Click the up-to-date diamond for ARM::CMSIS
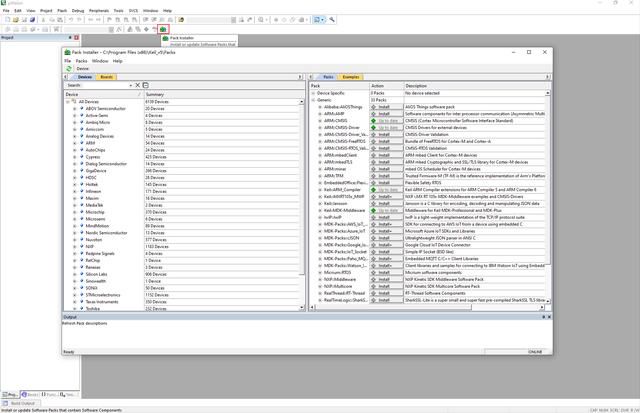This screenshot has height=413, width=640. click(373, 121)
